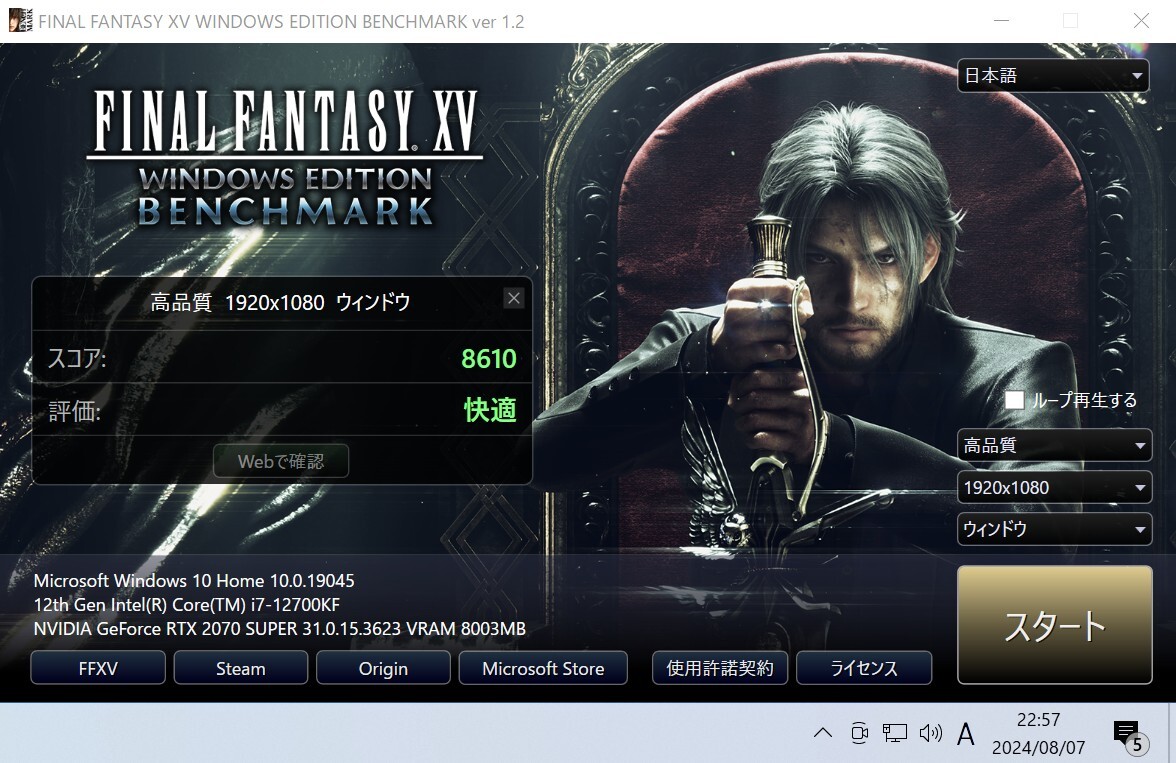The image size is (1176, 763).
Task: Enable the ループ再生する loop playback checkbox
Action: pyautogui.click(x=1014, y=400)
